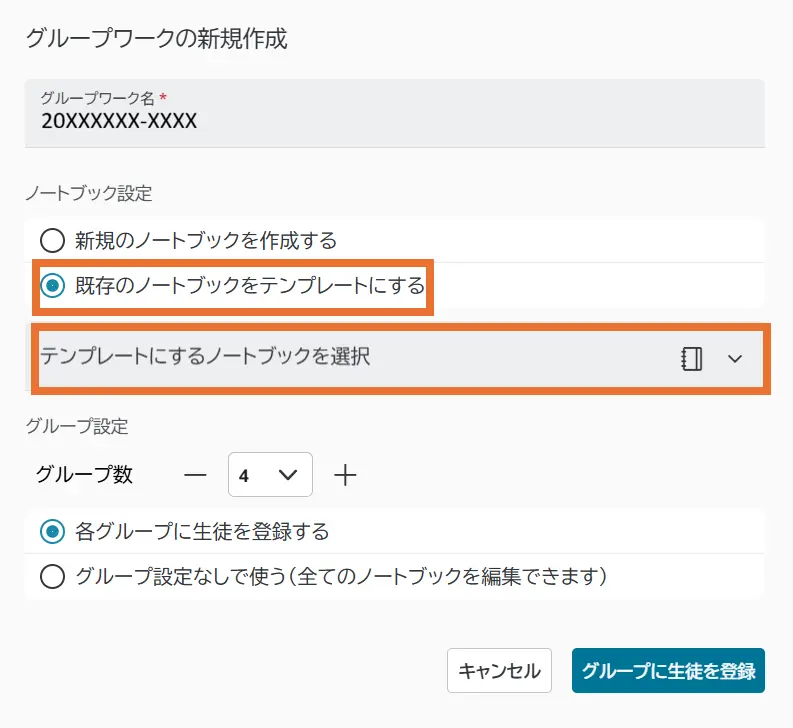Decrease group count with minus button

pyautogui.click(x=195, y=475)
